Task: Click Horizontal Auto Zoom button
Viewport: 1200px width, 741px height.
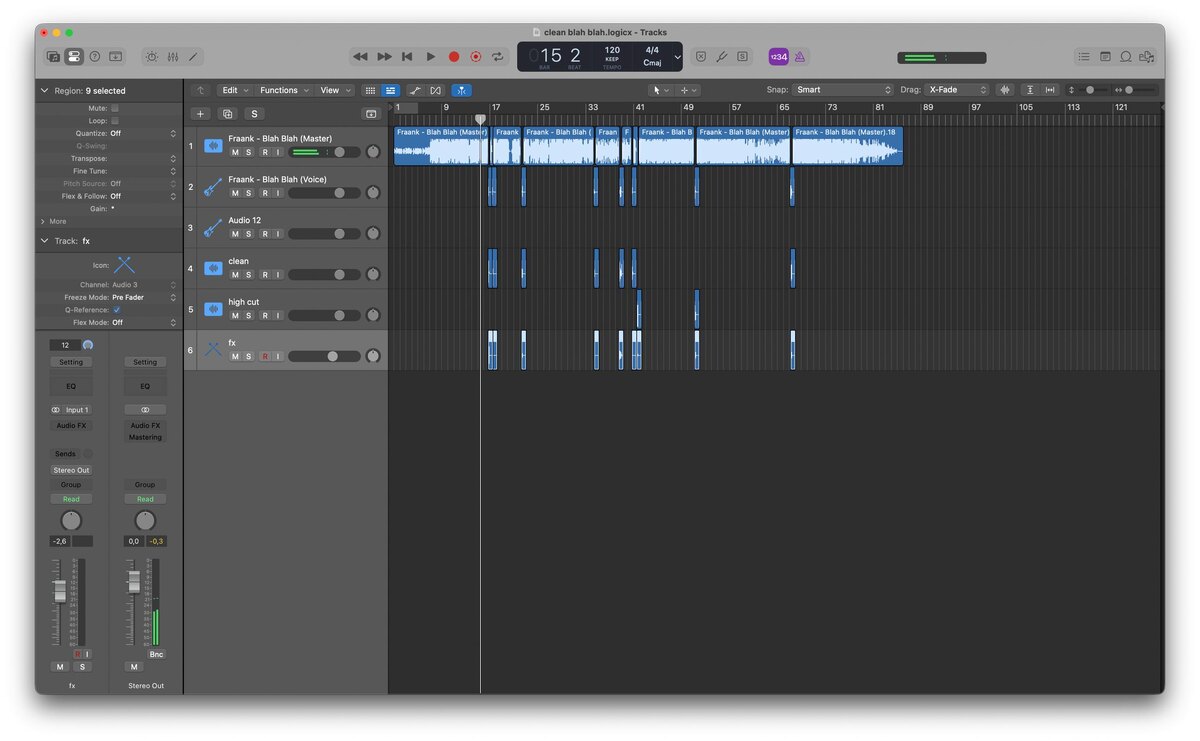Action: click(1050, 90)
